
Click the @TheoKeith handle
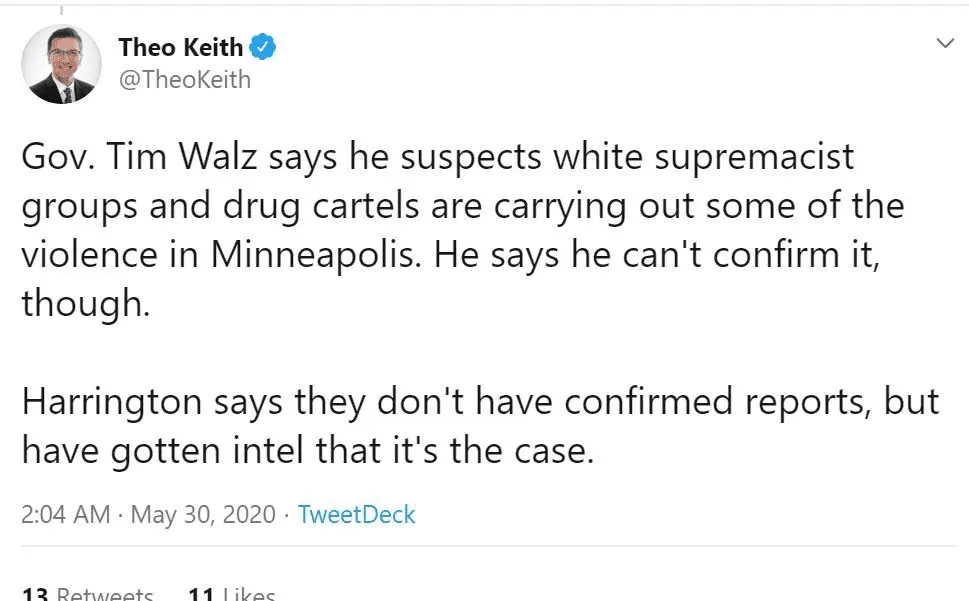tap(184, 79)
